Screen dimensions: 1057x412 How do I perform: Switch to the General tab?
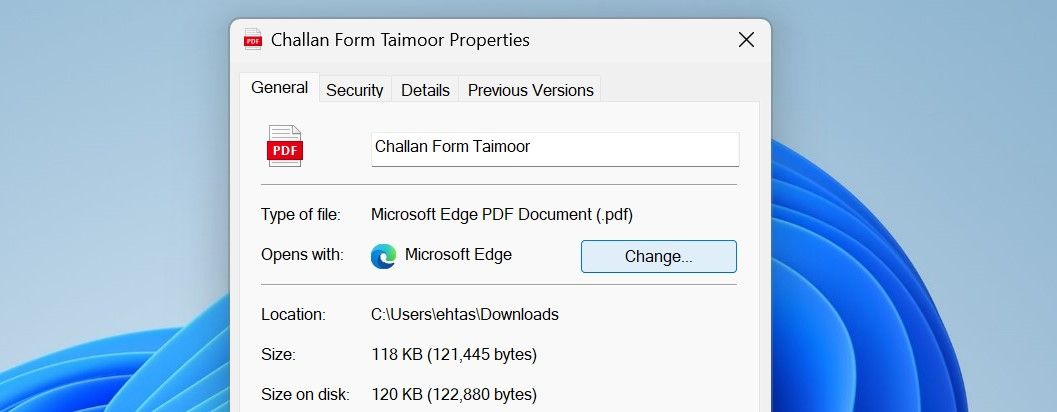(x=279, y=88)
